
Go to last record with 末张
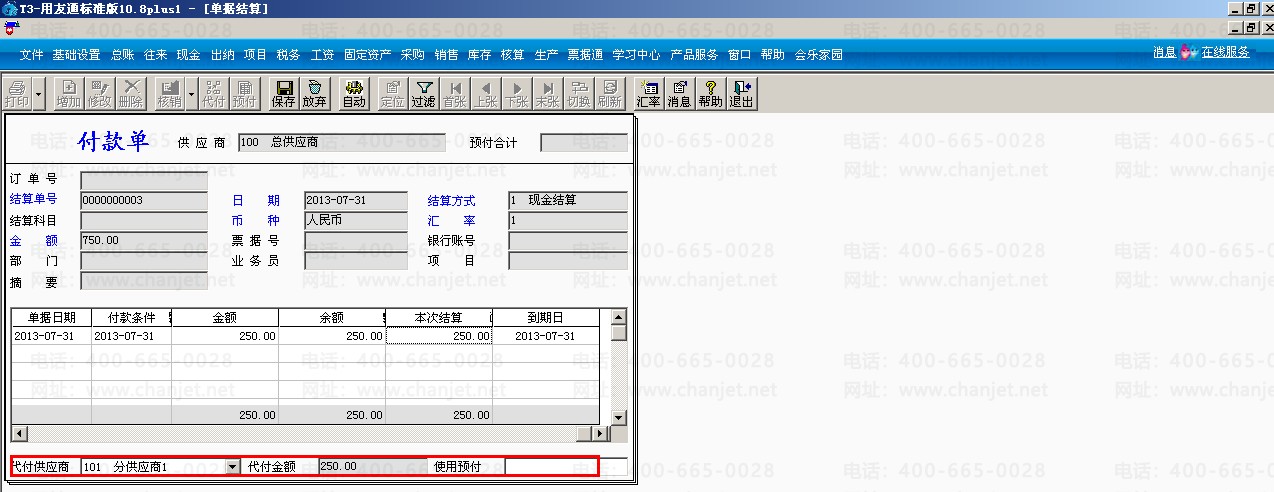pos(548,93)
